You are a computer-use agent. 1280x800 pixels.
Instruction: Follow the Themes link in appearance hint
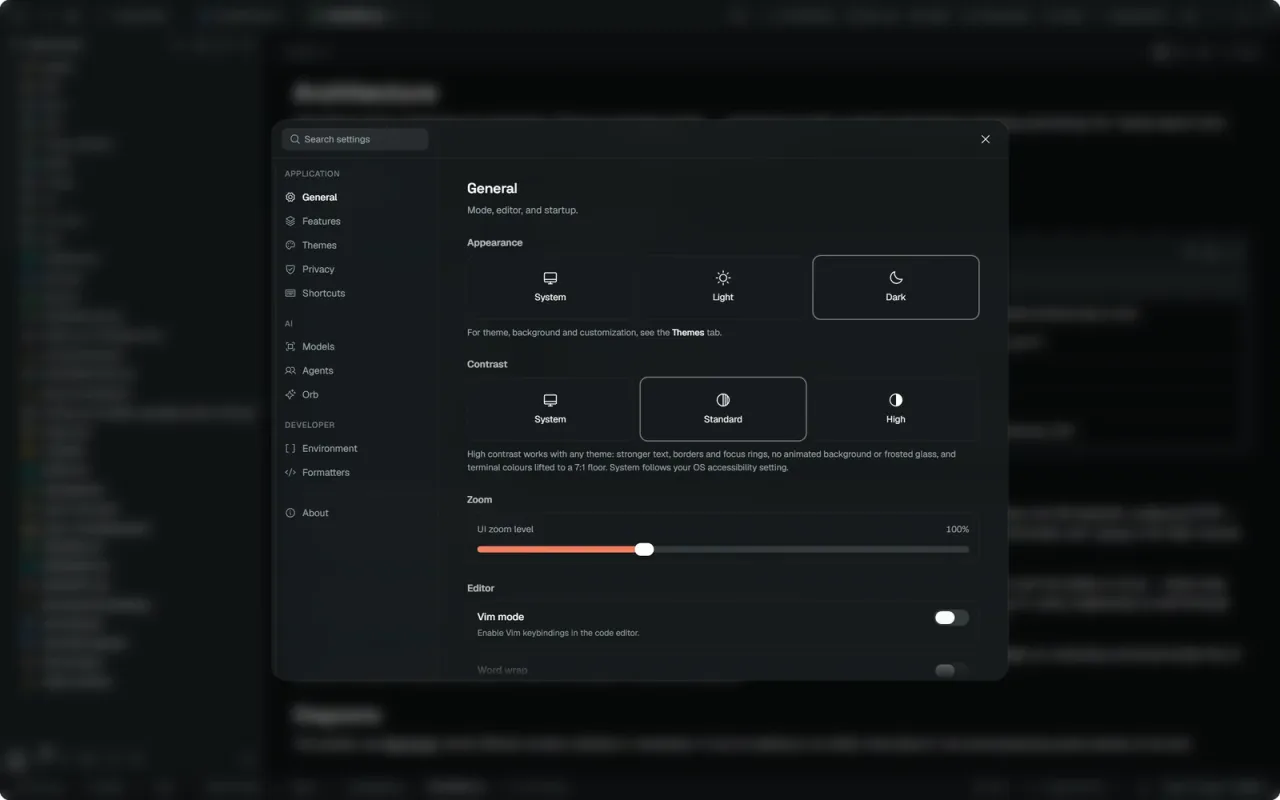tap(688, 332)
